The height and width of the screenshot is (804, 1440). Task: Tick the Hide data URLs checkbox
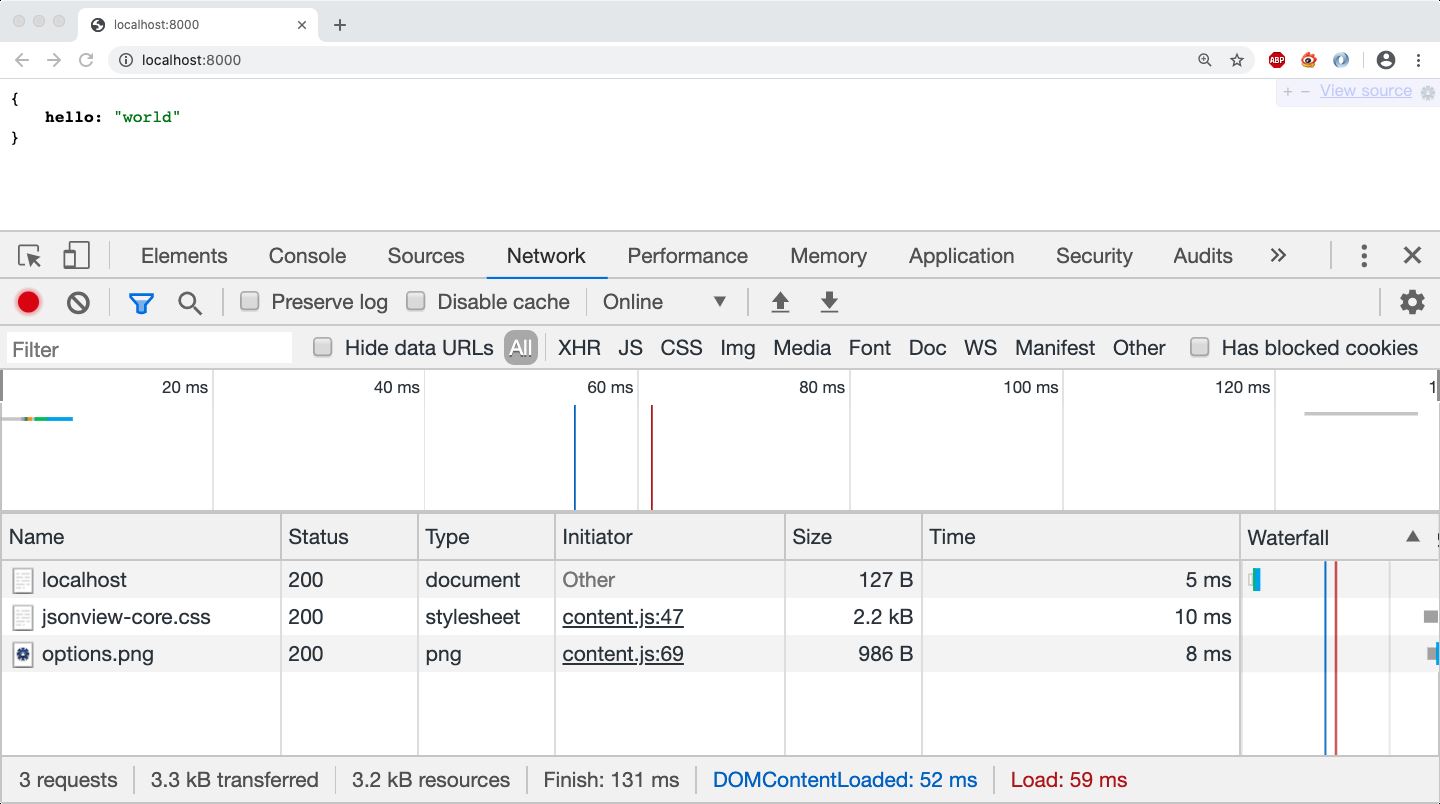click(323, 347)
